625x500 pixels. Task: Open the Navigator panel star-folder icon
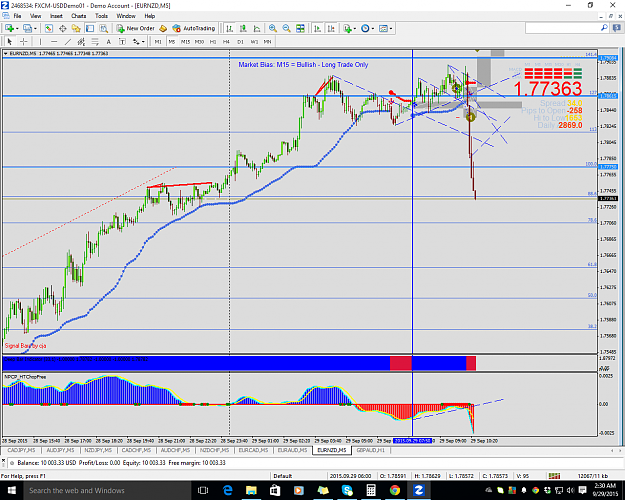point(76,28)
